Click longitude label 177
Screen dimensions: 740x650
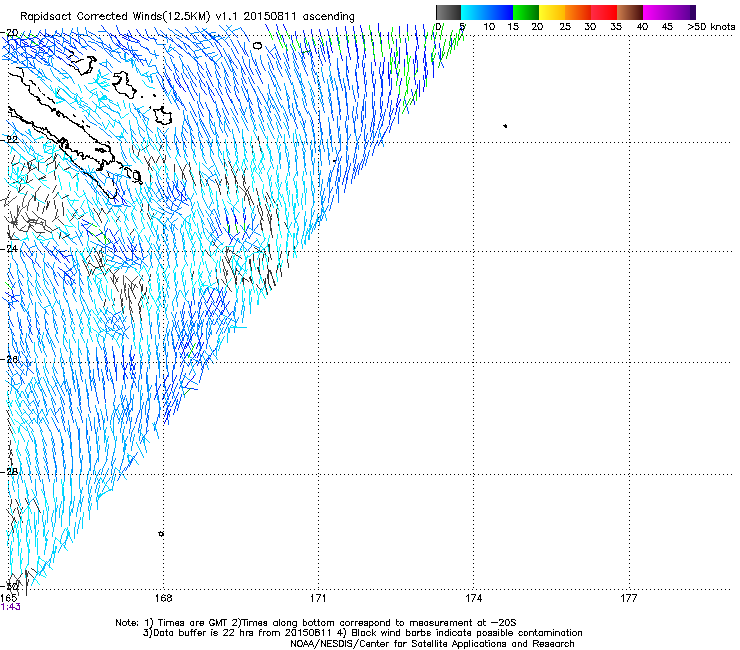(x=629, y=598)
